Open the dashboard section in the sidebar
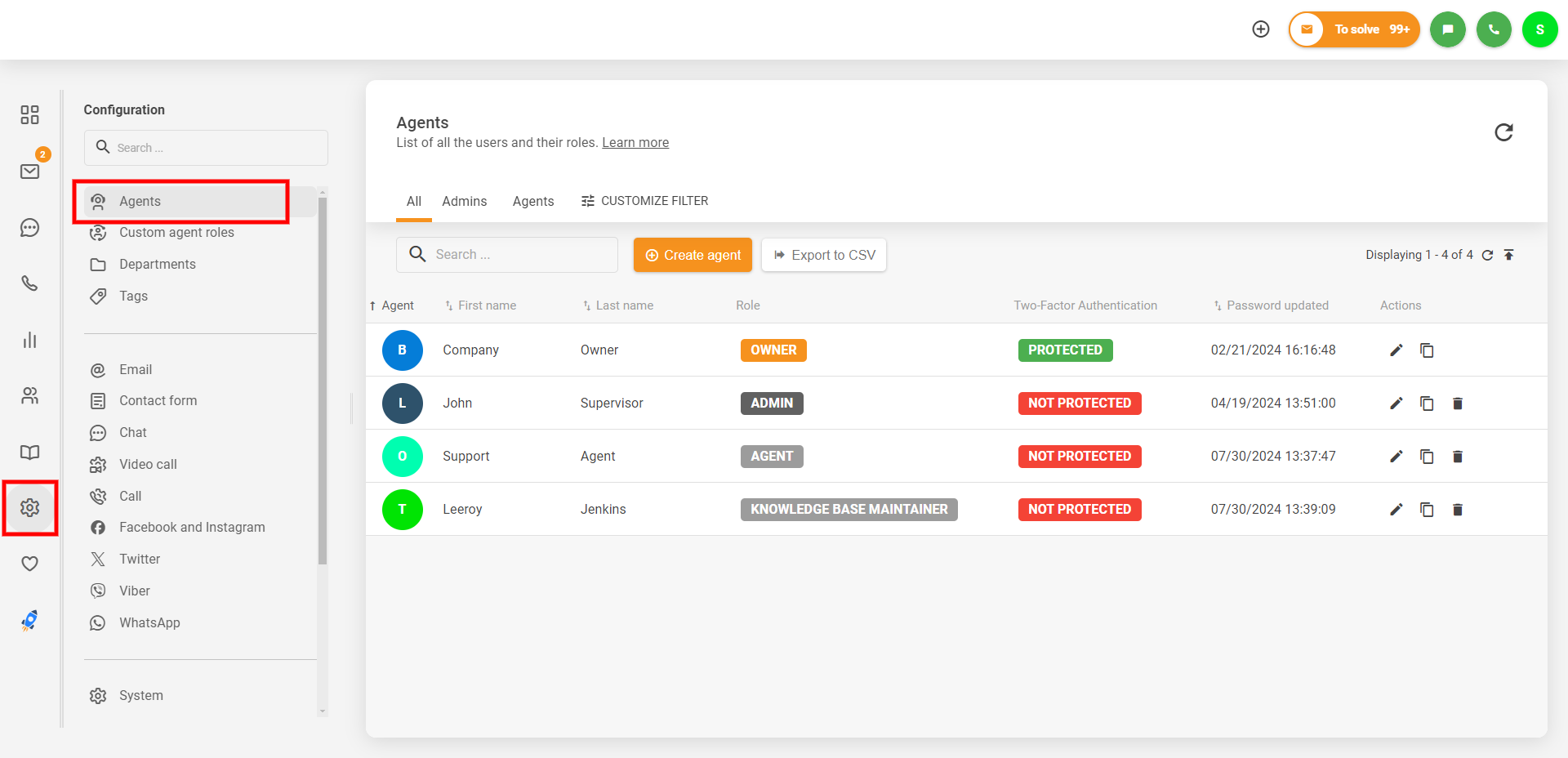The height and width of the screenshot is (758, 1568). (x=29, y=115)
